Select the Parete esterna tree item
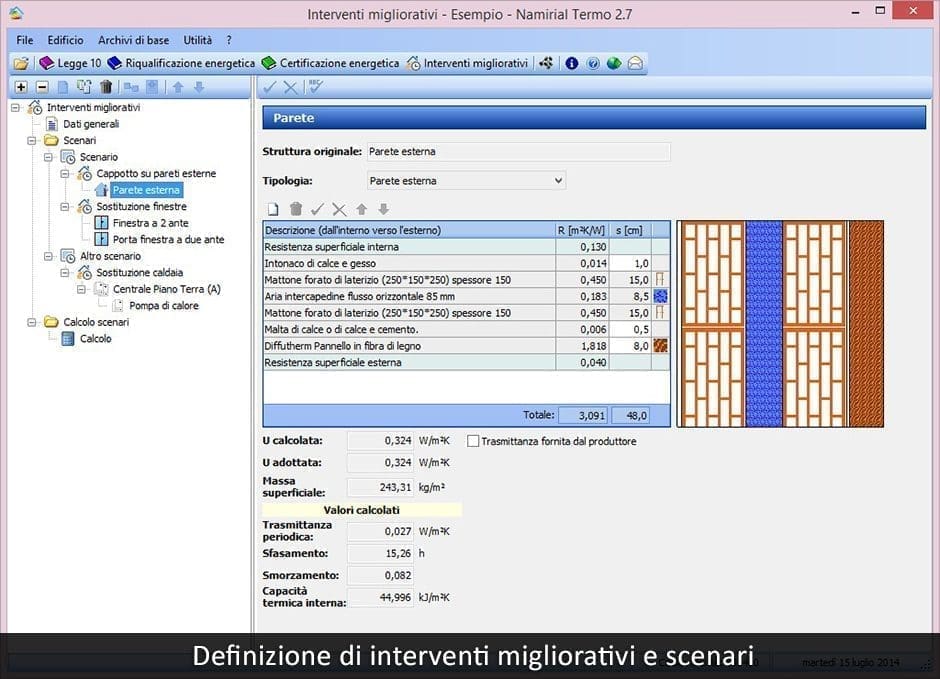The height and width of the screenshot is (679, 940). 147,190
